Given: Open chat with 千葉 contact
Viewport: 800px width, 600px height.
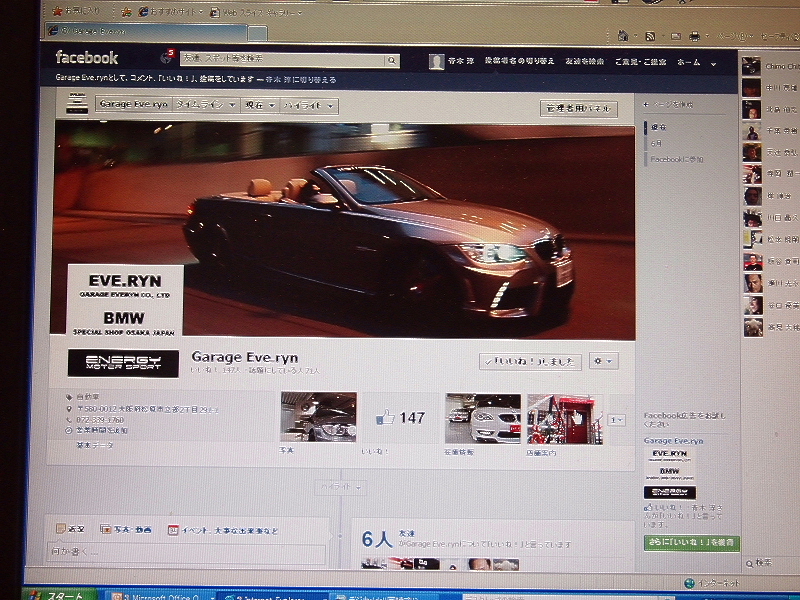Looking at the screenshot, I should coord(770,131).
